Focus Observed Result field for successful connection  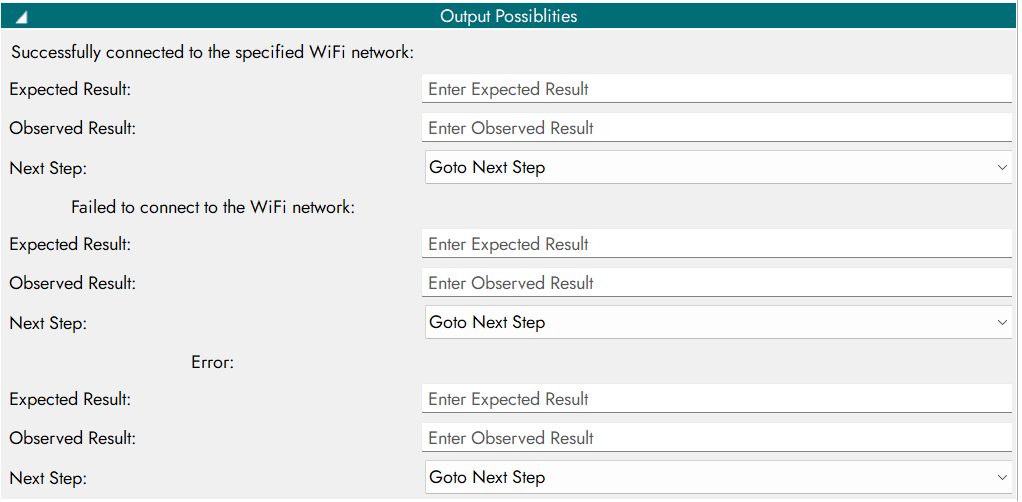716,128
